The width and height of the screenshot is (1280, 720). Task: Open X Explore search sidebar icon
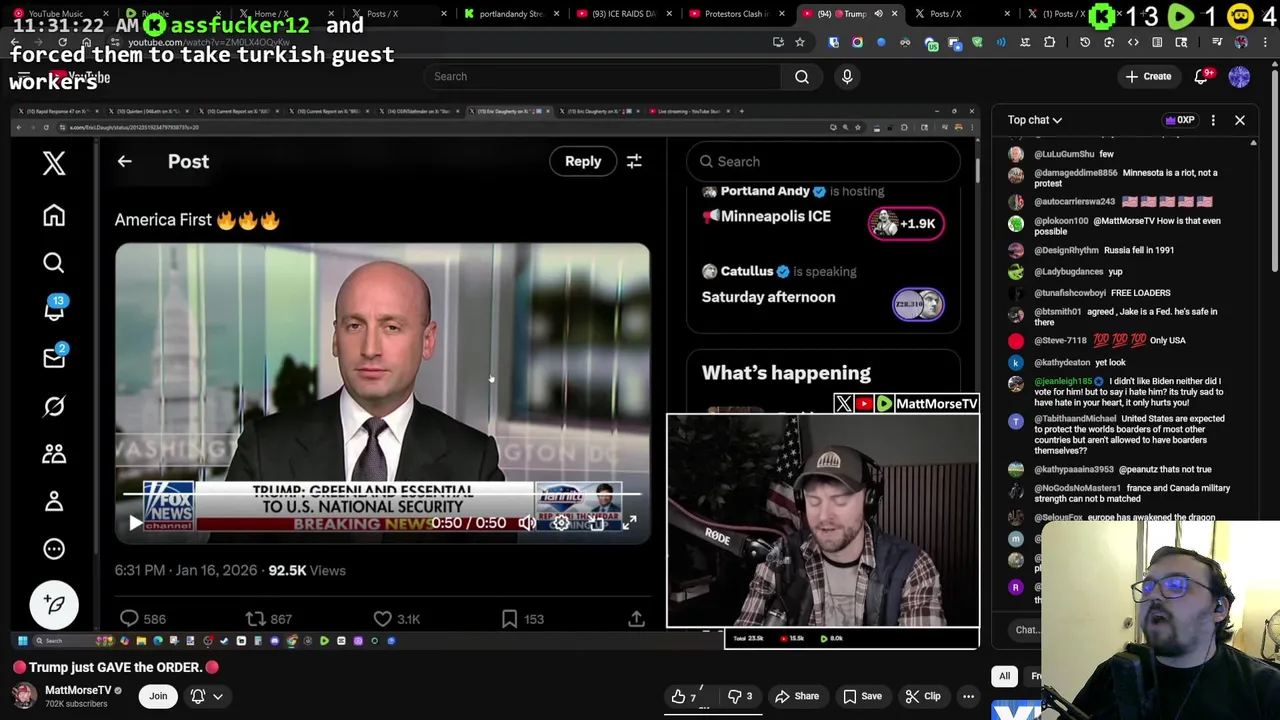tap(54, 262)
